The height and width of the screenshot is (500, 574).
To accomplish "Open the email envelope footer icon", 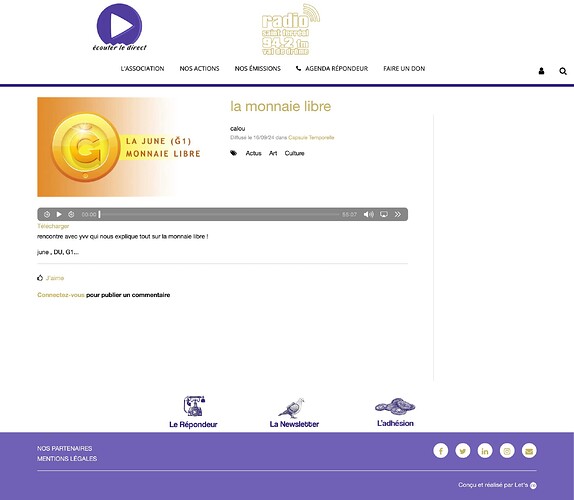I will pyautogui.click(x=529, y=451).
